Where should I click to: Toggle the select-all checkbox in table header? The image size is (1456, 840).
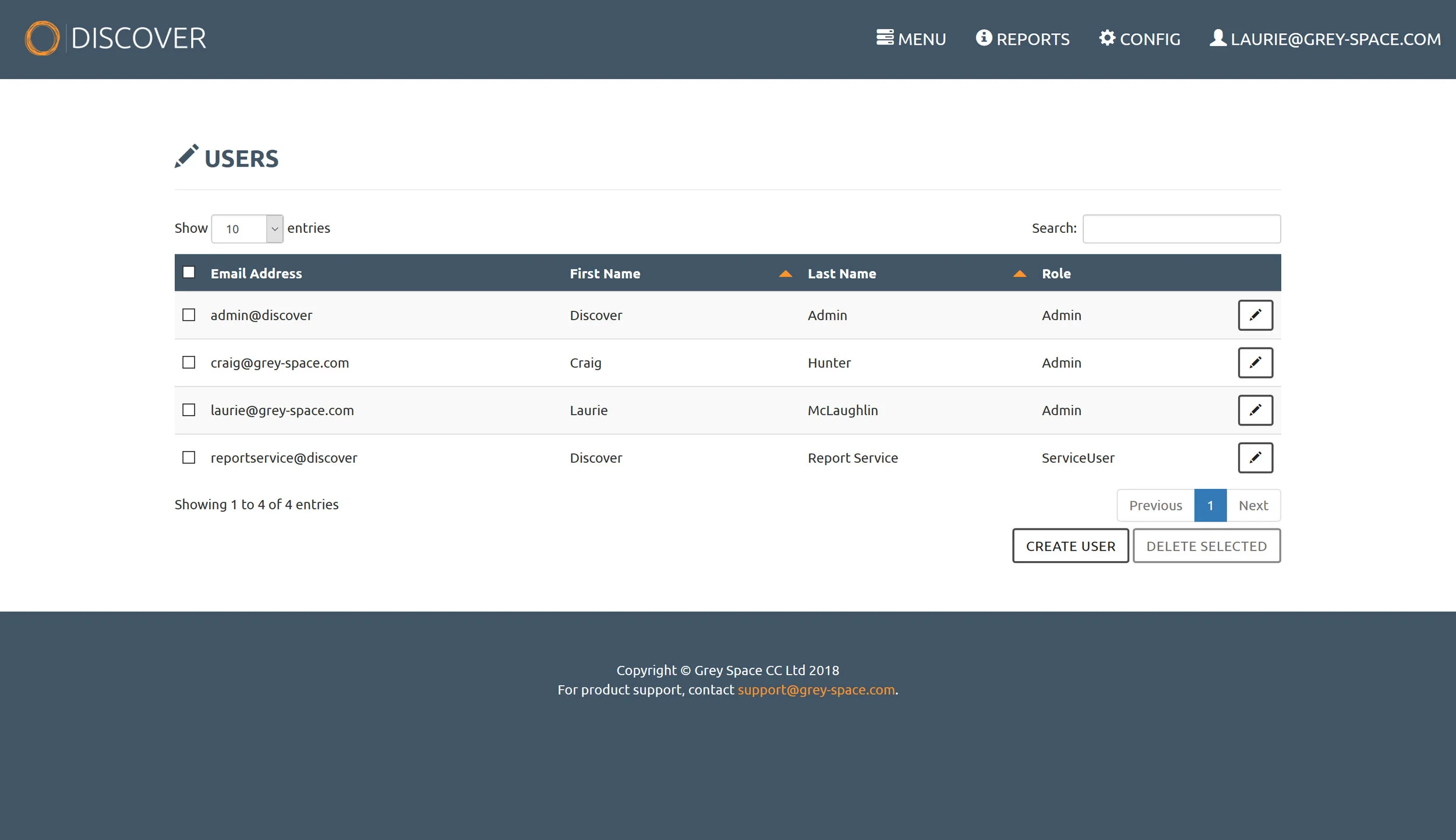coord(189,272)
